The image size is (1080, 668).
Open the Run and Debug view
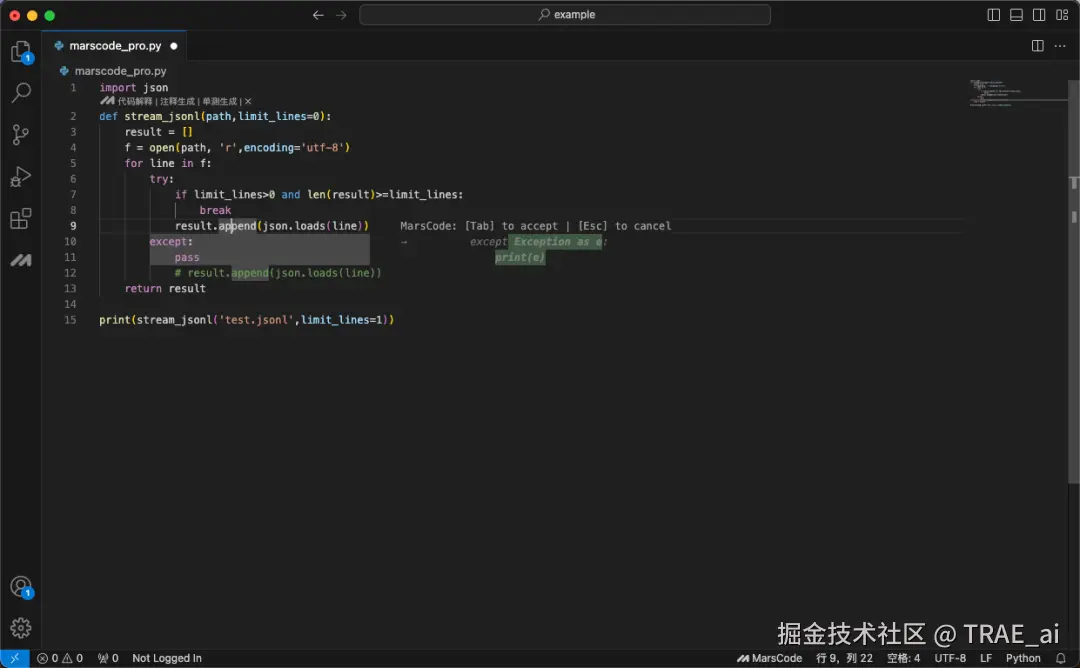(21, 176)
